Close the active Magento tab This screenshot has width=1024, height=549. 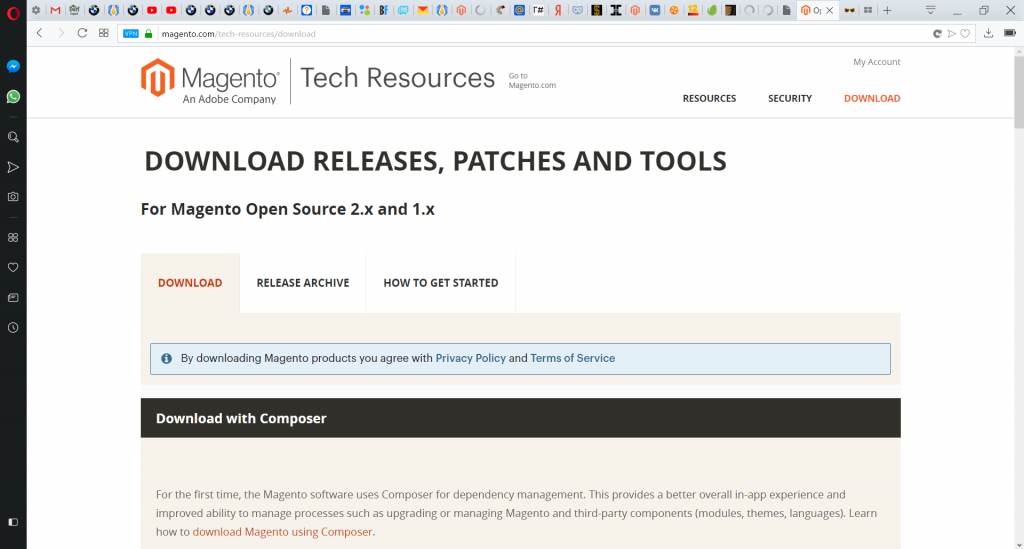point(829,10)
